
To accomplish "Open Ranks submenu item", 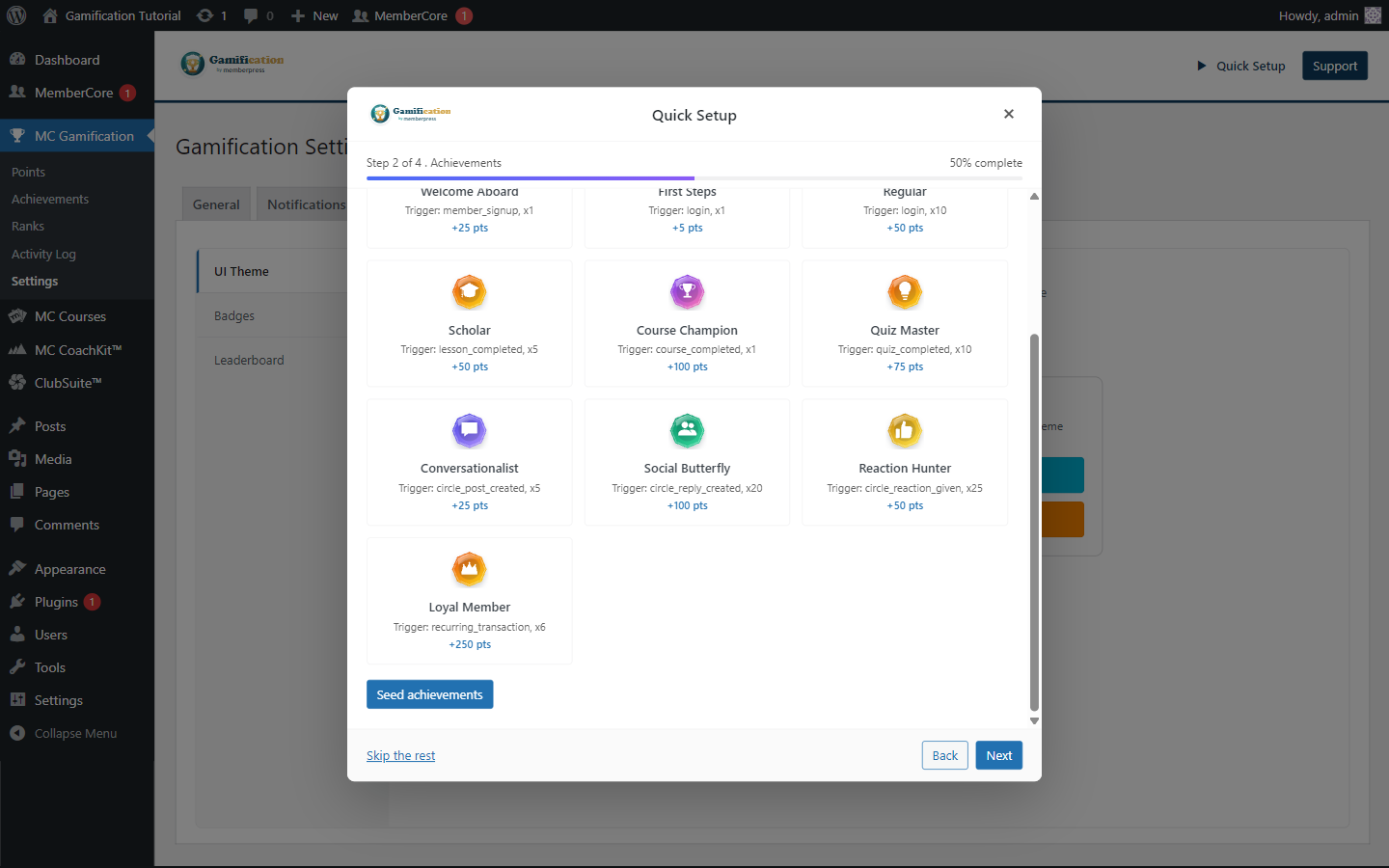I will (28, 226).
